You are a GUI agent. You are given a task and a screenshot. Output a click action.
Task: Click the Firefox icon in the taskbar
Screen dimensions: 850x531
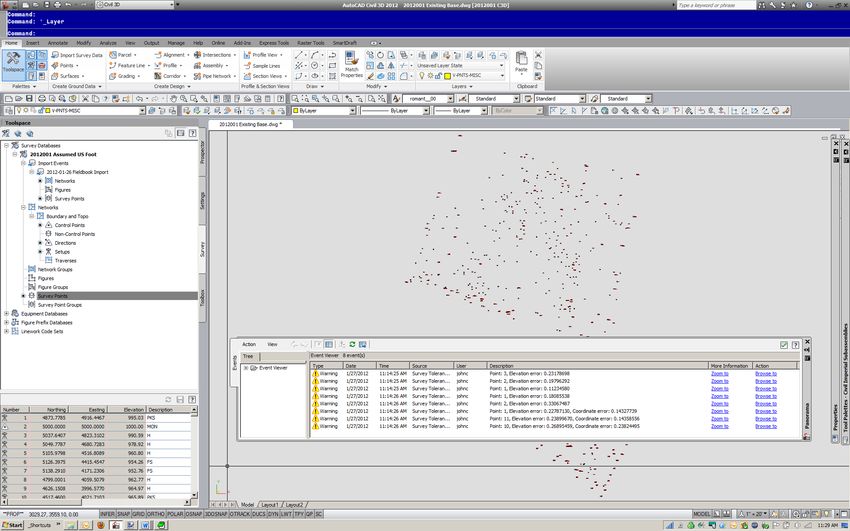(100, 525)
